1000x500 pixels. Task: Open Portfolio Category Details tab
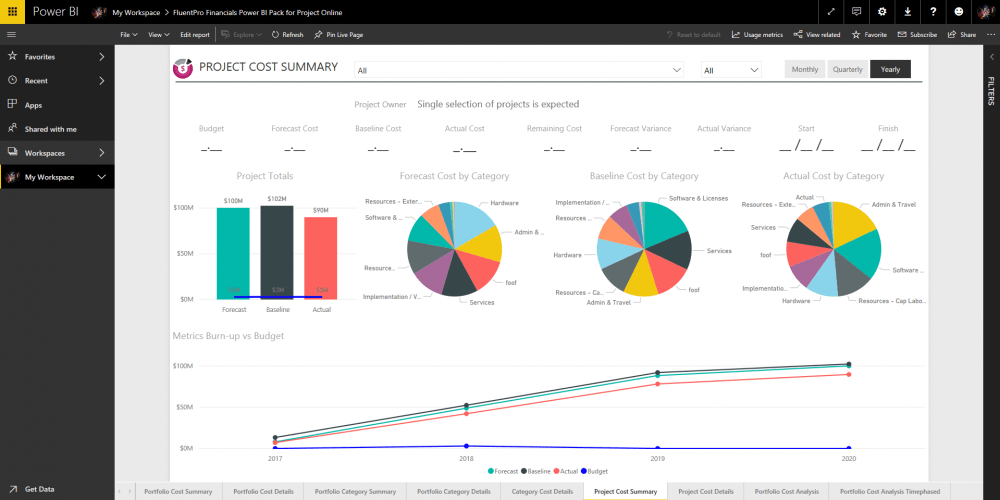click(453, 492)
